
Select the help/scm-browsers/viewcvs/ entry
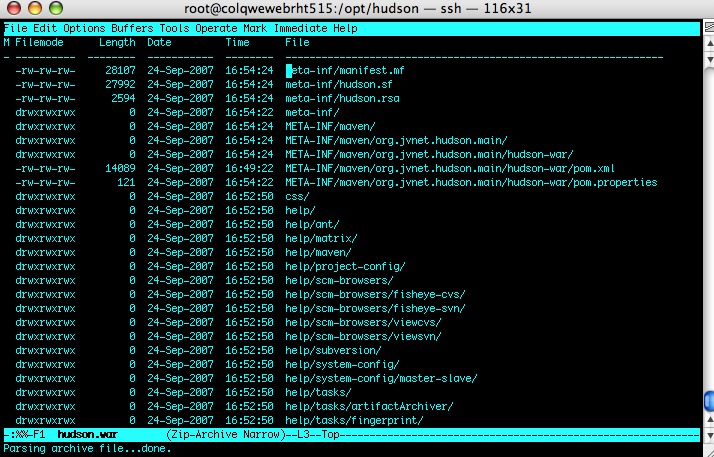363,323
